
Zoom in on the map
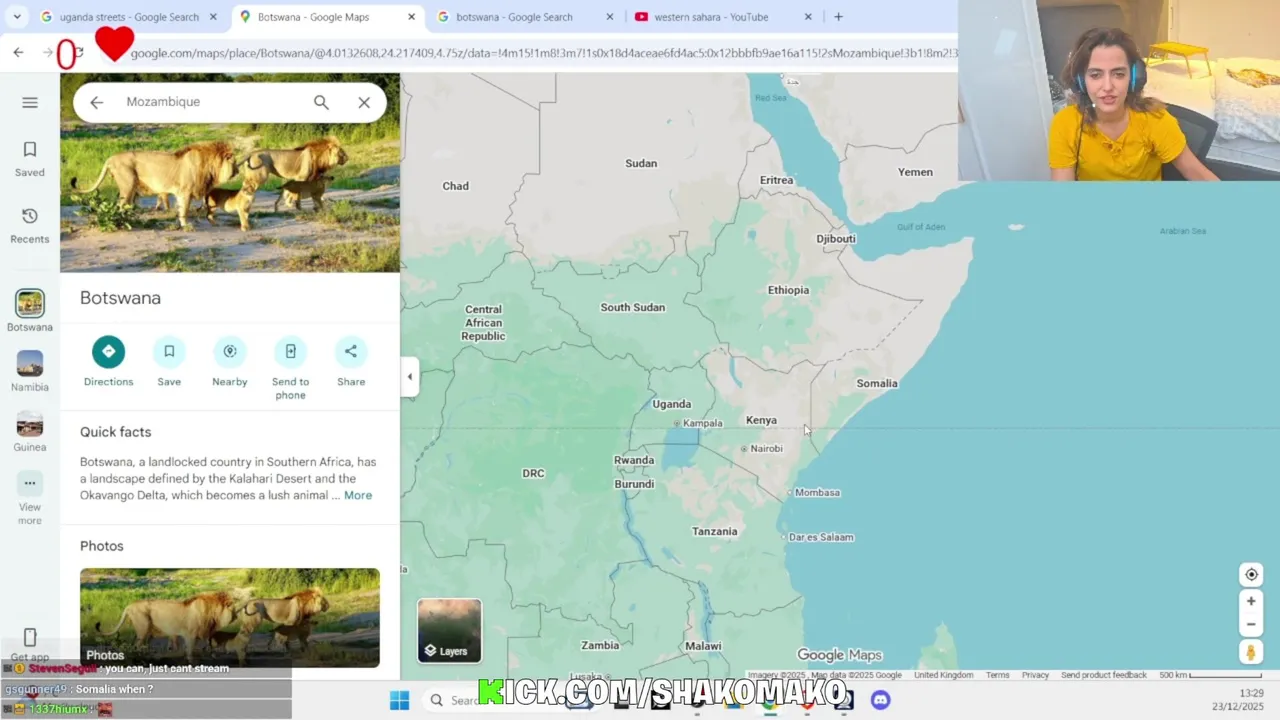pyautogui.click(x=1251, y=601)
